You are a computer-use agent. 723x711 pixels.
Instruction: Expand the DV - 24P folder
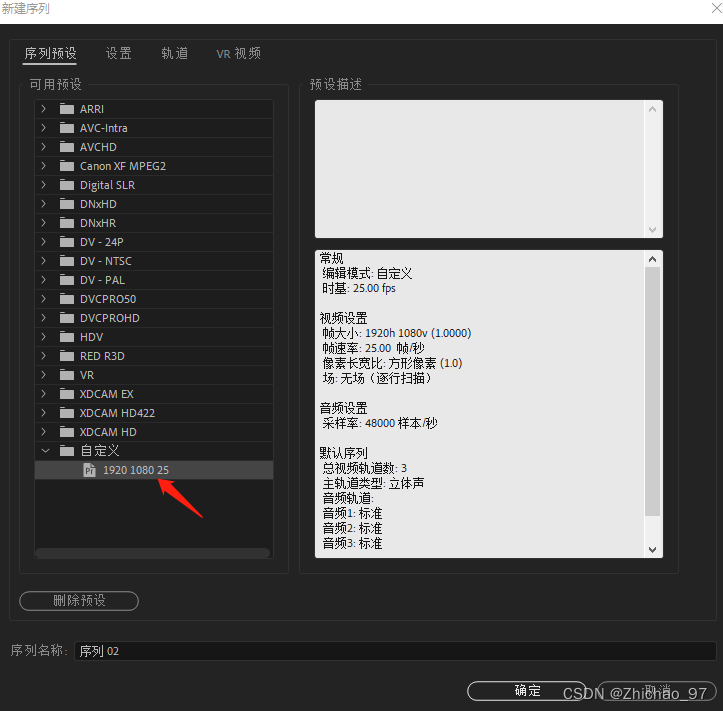43,242
